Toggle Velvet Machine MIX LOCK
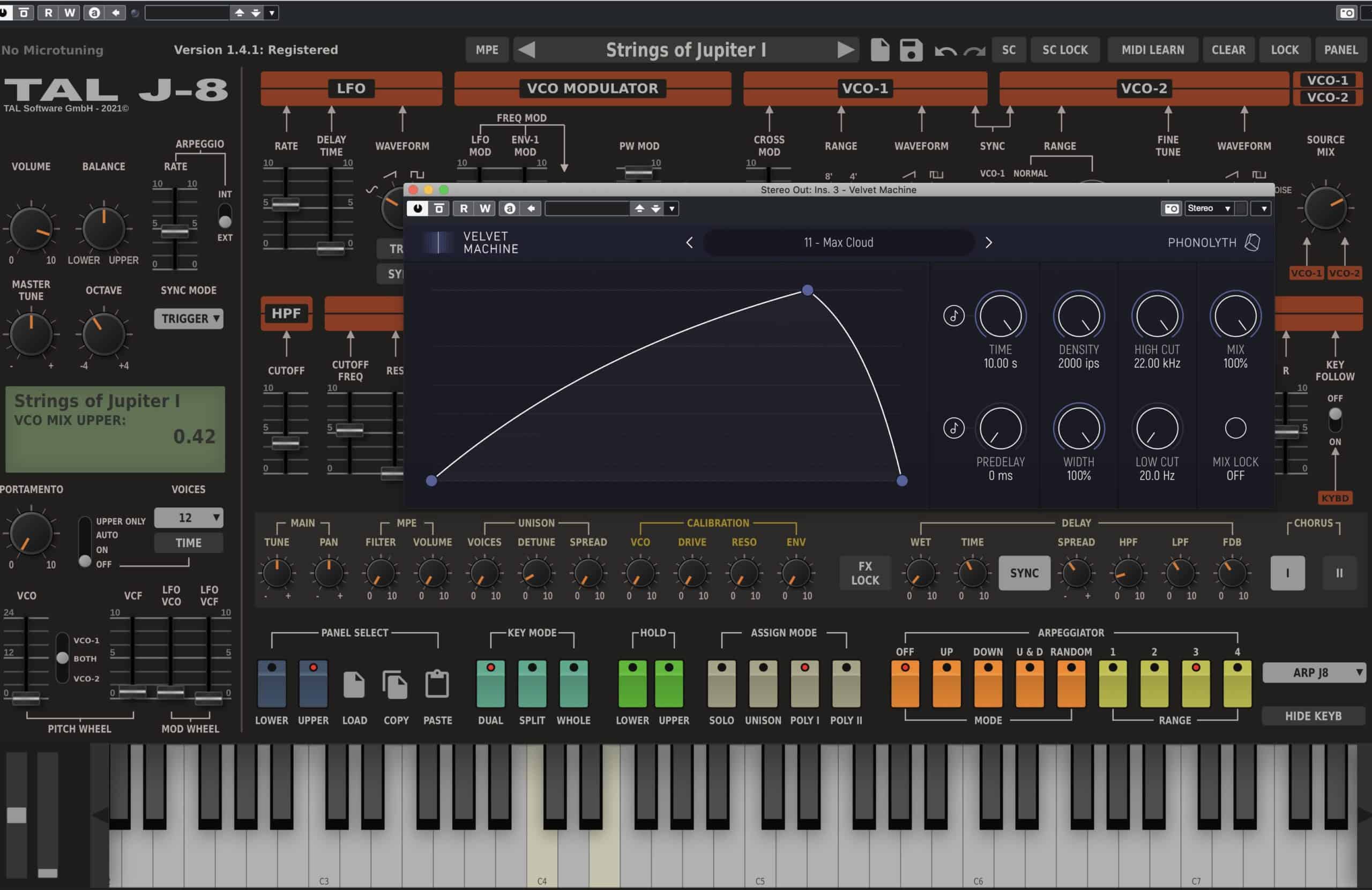The height and width of the screenshot is (890, 1372). coord(1235,428)
